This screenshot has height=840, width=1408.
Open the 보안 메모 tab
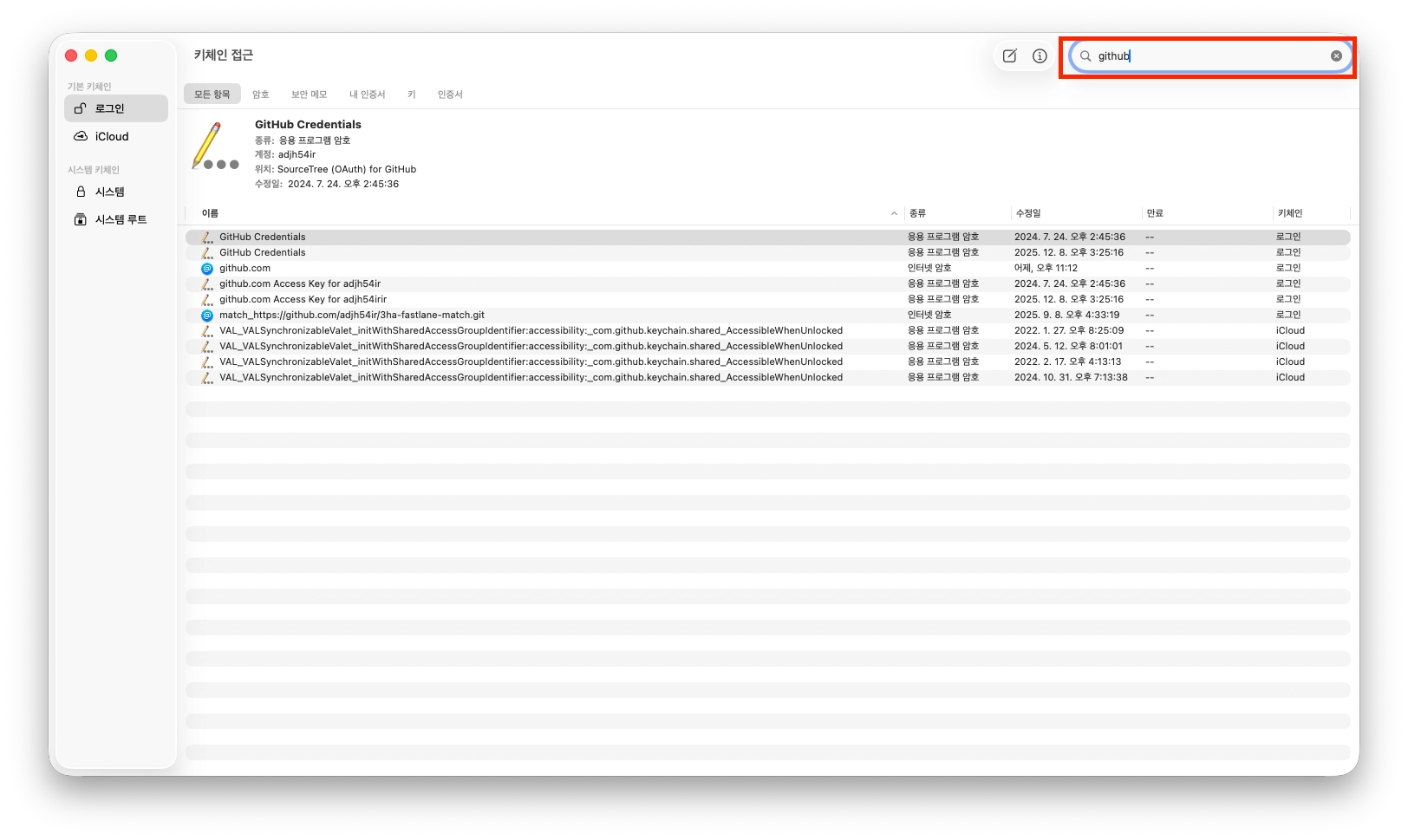(310, 94)
